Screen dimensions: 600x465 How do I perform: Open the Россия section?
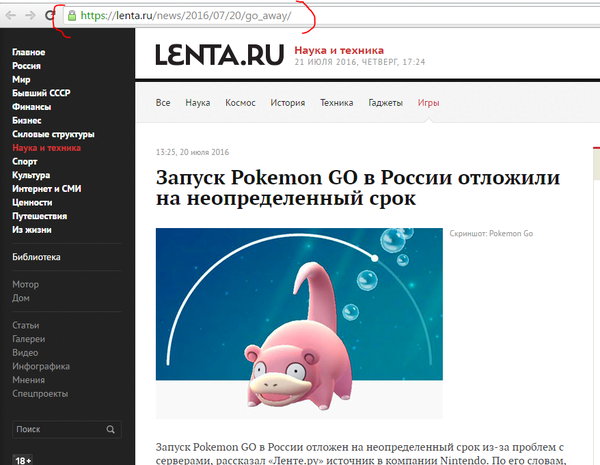pos(26,66)
